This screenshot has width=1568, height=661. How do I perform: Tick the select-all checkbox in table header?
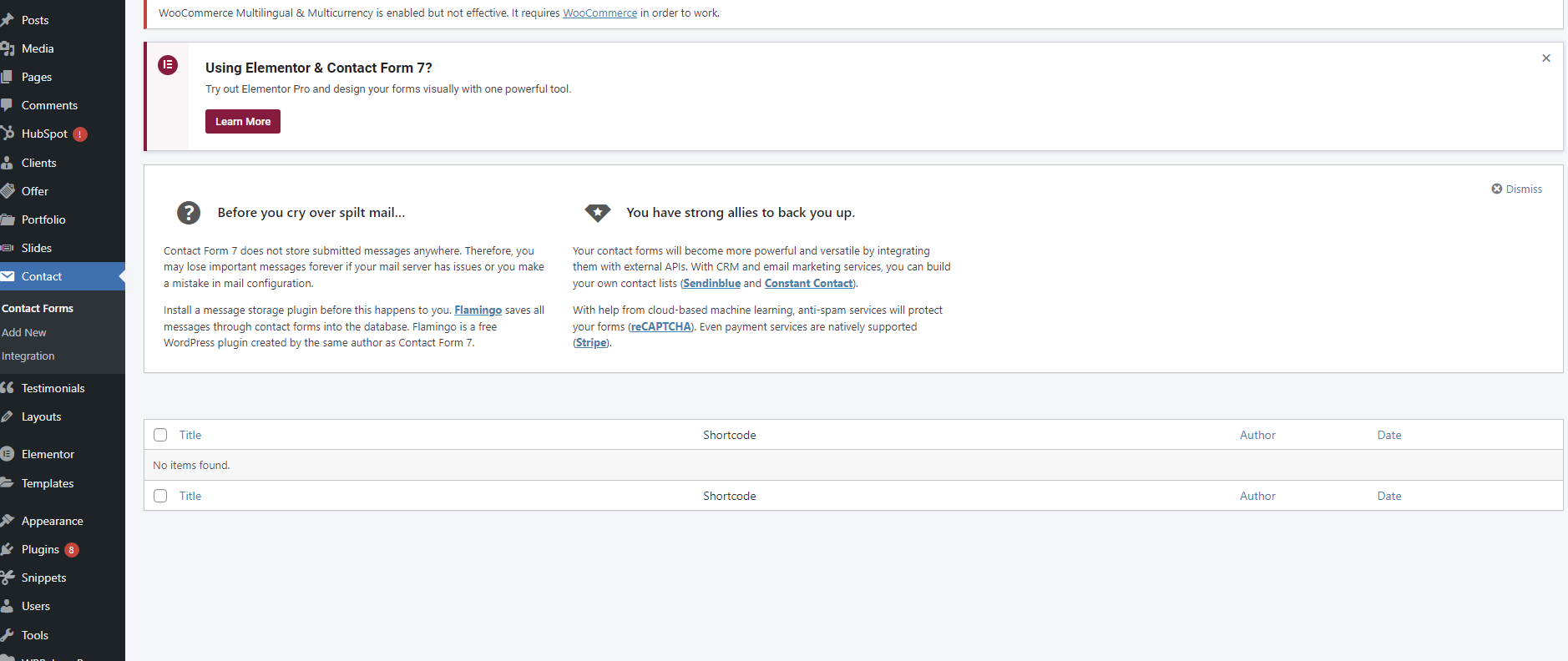point(160,435)
